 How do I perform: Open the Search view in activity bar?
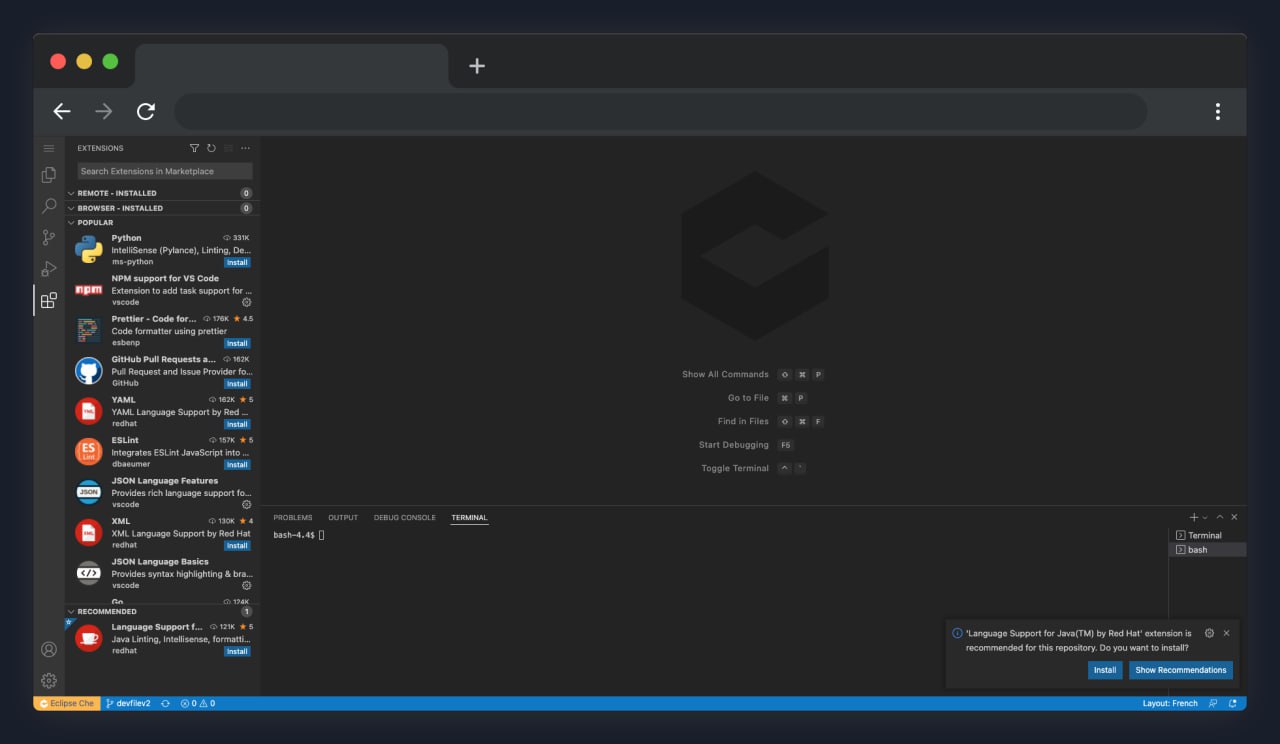pyautogui.click(x=48, y=206)
